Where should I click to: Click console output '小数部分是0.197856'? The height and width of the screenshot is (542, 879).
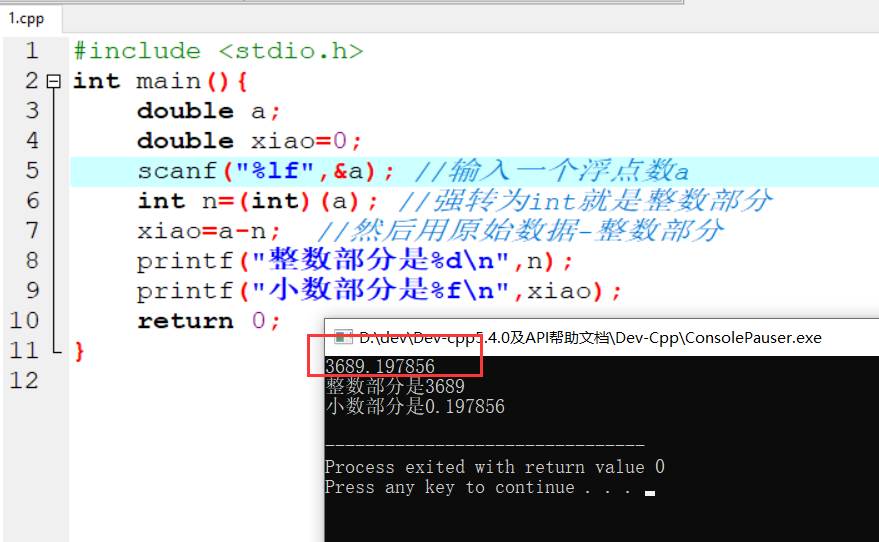pyautogui.click(x=415, y=406)
